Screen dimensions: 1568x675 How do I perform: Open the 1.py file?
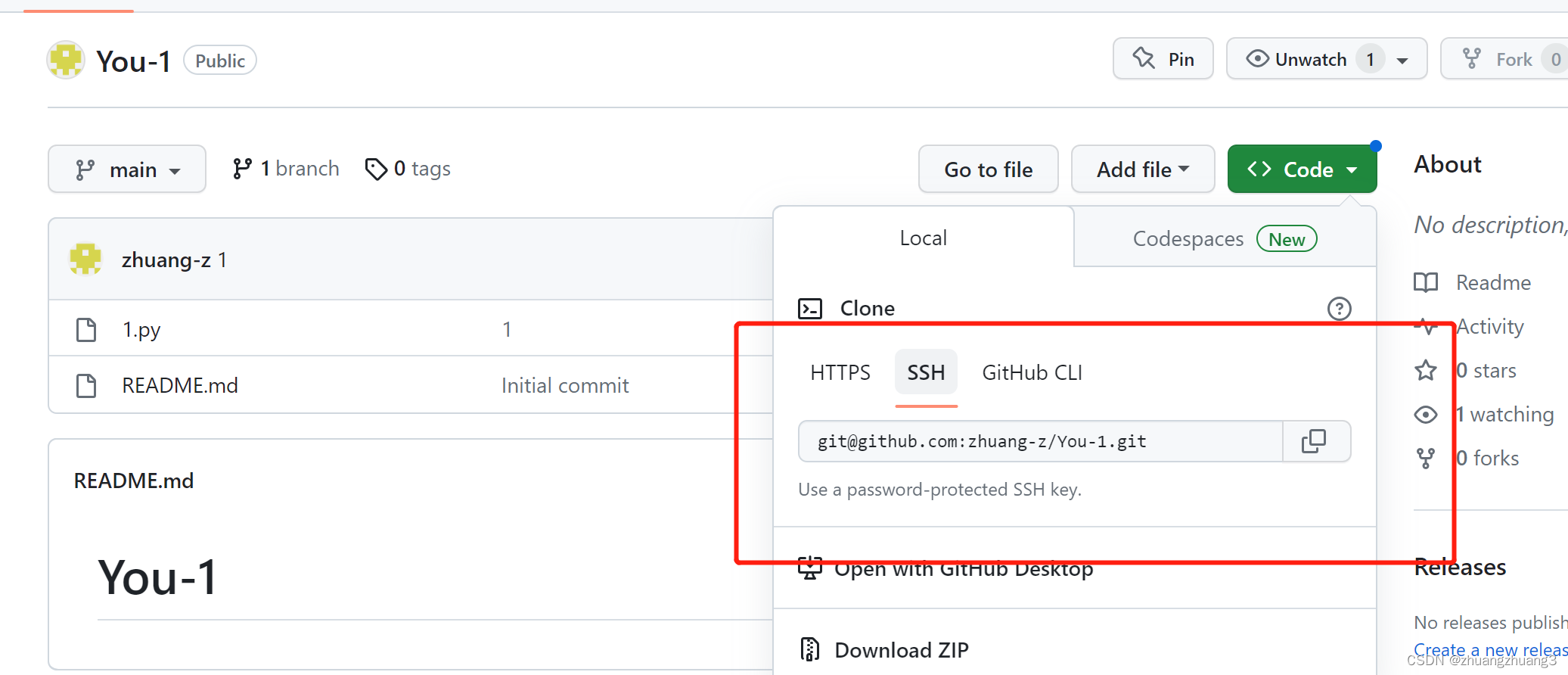click(x=141, y=329)
